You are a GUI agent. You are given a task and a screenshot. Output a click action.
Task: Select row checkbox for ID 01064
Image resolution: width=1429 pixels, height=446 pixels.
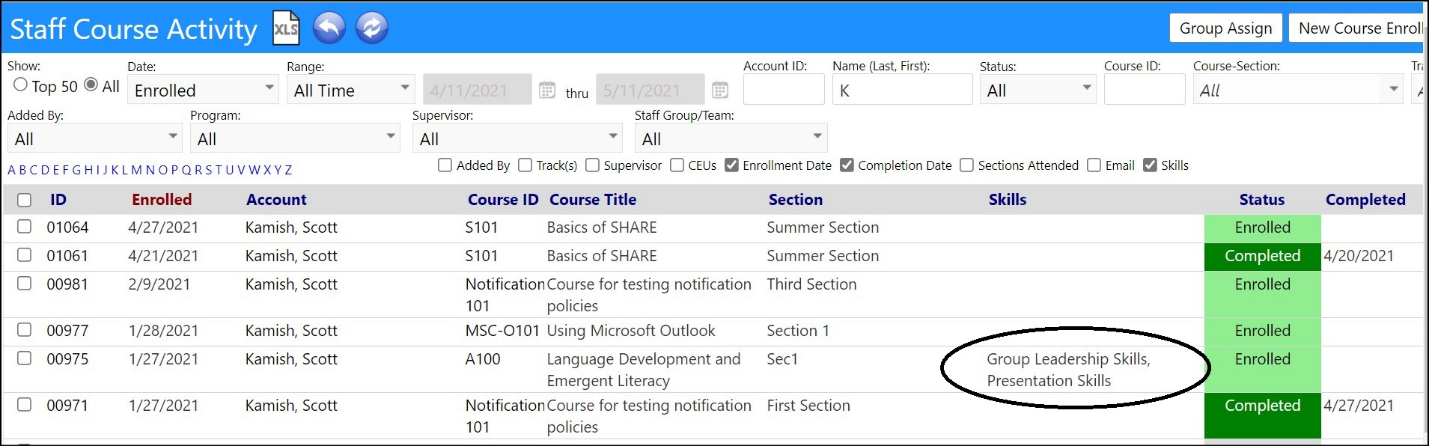coord(24,227)
